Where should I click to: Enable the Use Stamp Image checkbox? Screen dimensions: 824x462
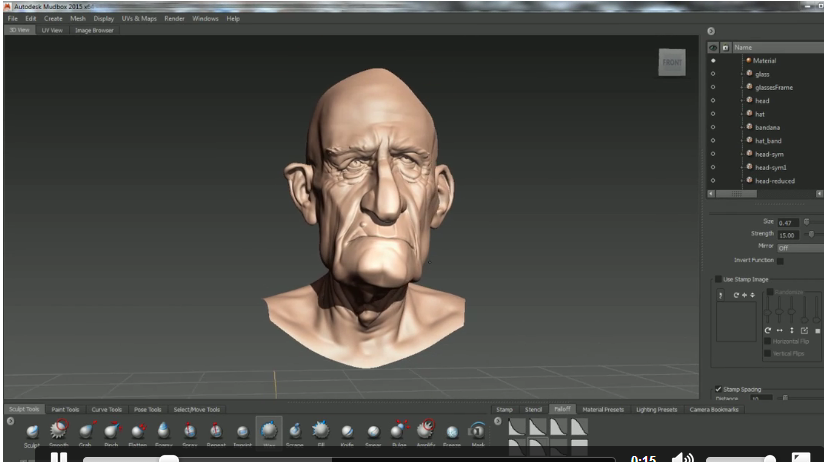718,279
